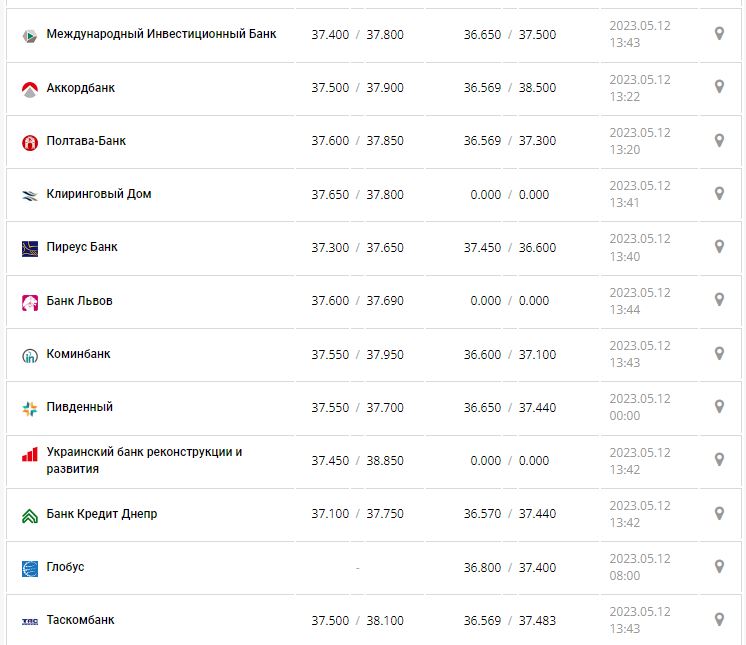The height and width of the screenshot is (645, 746).
Task: Click the Банк Кредит Днепр logo icon
Action: point(29,515)
